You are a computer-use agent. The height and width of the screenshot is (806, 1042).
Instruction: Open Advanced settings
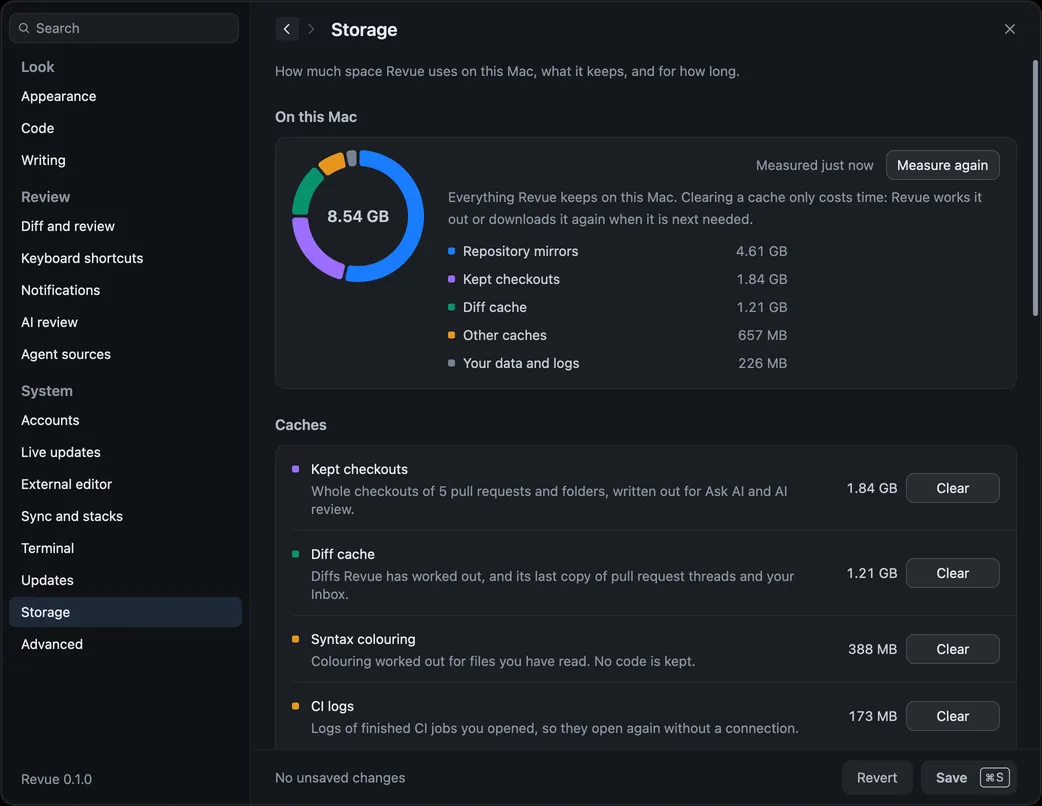pyautogui.click(x=125, y=644)
